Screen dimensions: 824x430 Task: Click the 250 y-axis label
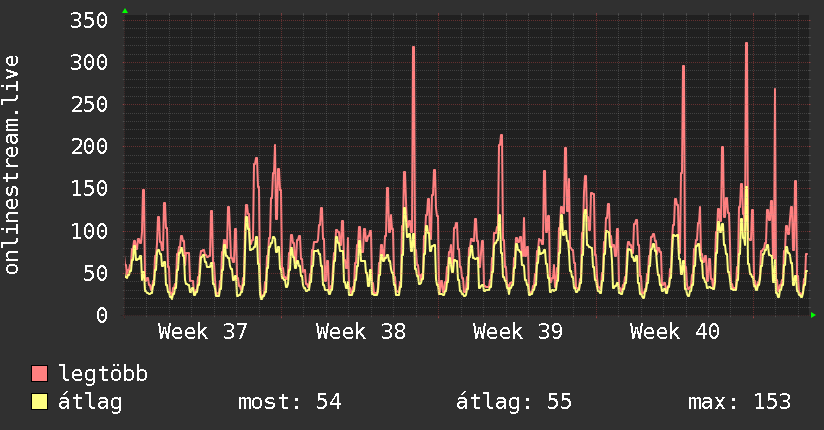coord(89,105)
